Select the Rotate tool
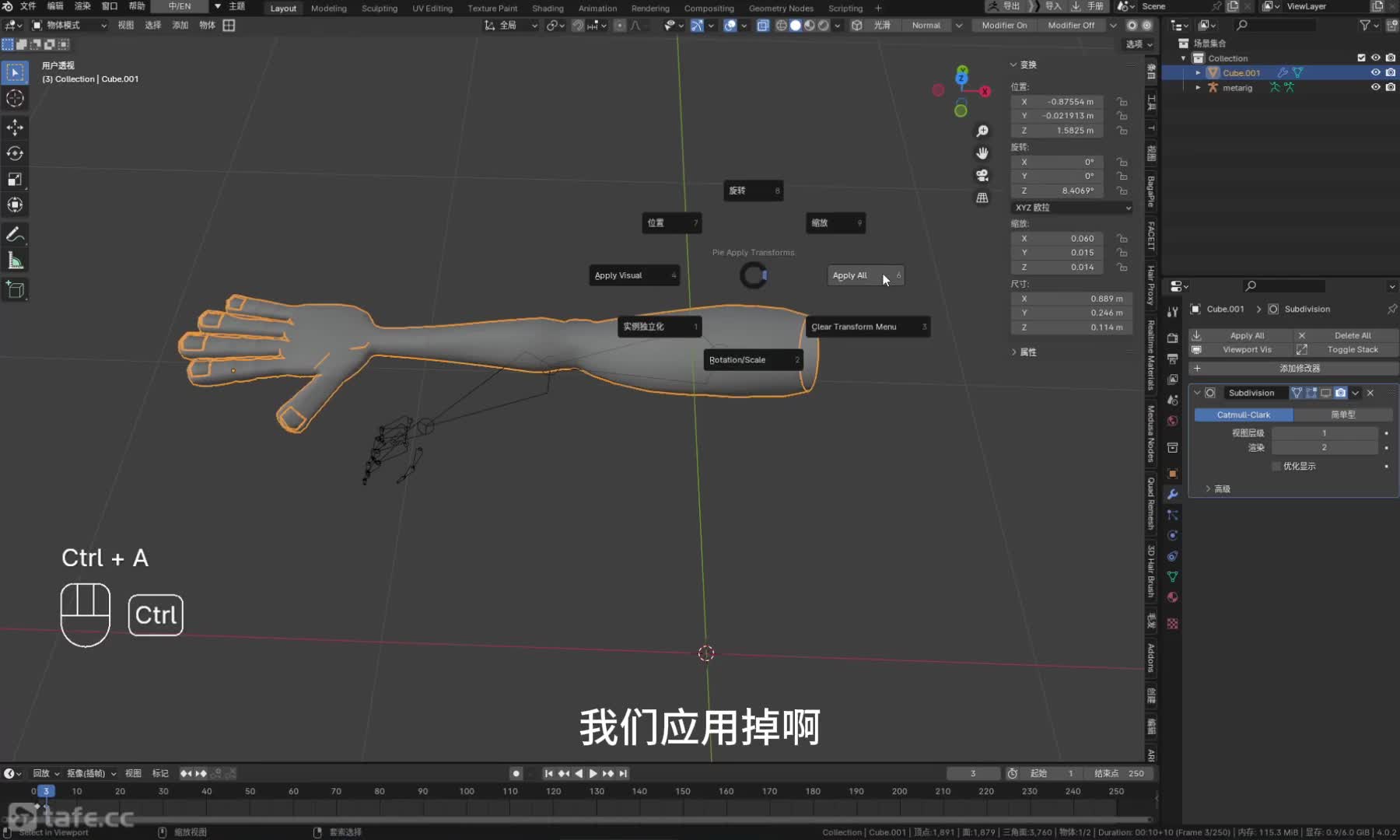1400x840 pixels. click(15, 153)
